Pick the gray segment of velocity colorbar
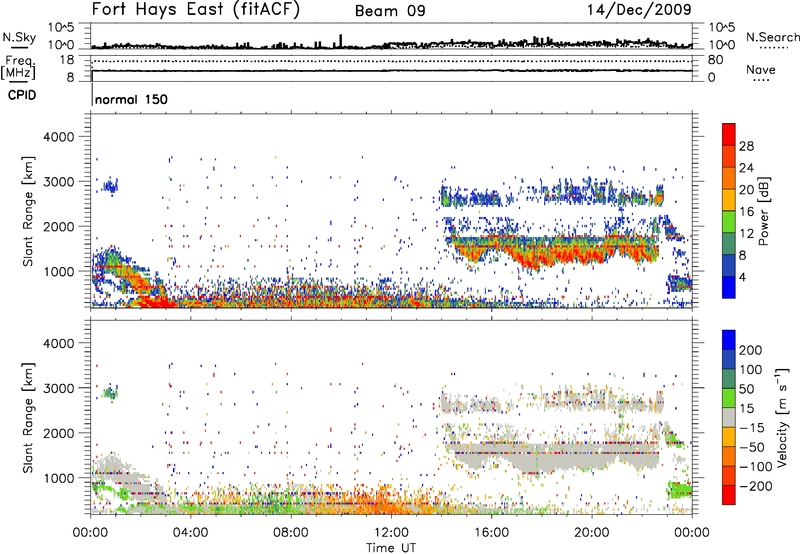The width and height of the screenshot is (800, 554). (729, 417)
